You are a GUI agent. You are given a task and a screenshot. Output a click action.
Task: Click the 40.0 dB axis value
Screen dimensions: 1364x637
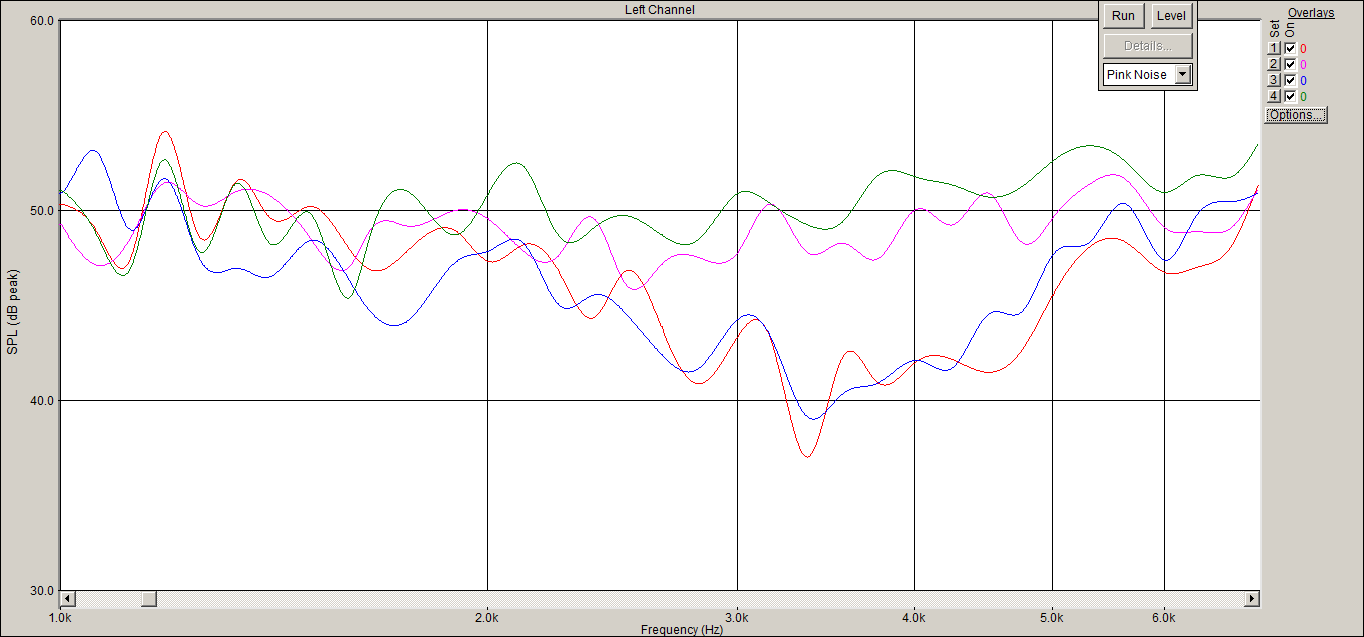(43, 401)
